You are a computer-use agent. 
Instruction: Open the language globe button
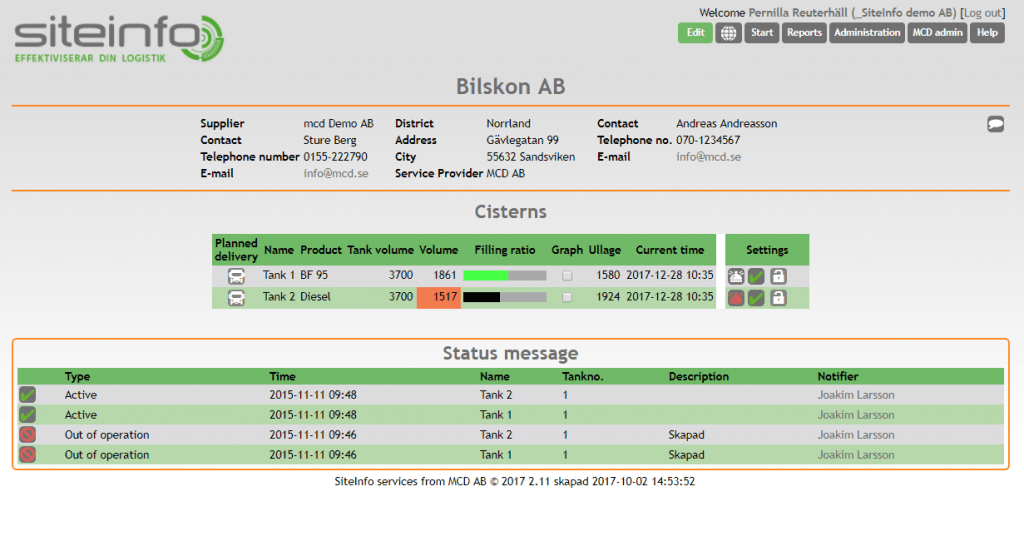pyautogui.click(x=728, y=33)
